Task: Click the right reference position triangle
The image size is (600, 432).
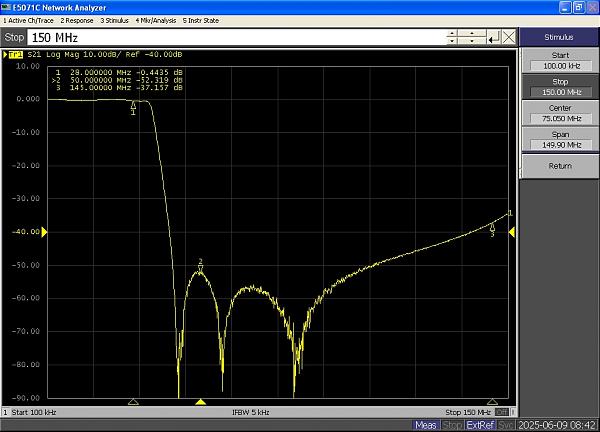Action: [x=512, y=232]
